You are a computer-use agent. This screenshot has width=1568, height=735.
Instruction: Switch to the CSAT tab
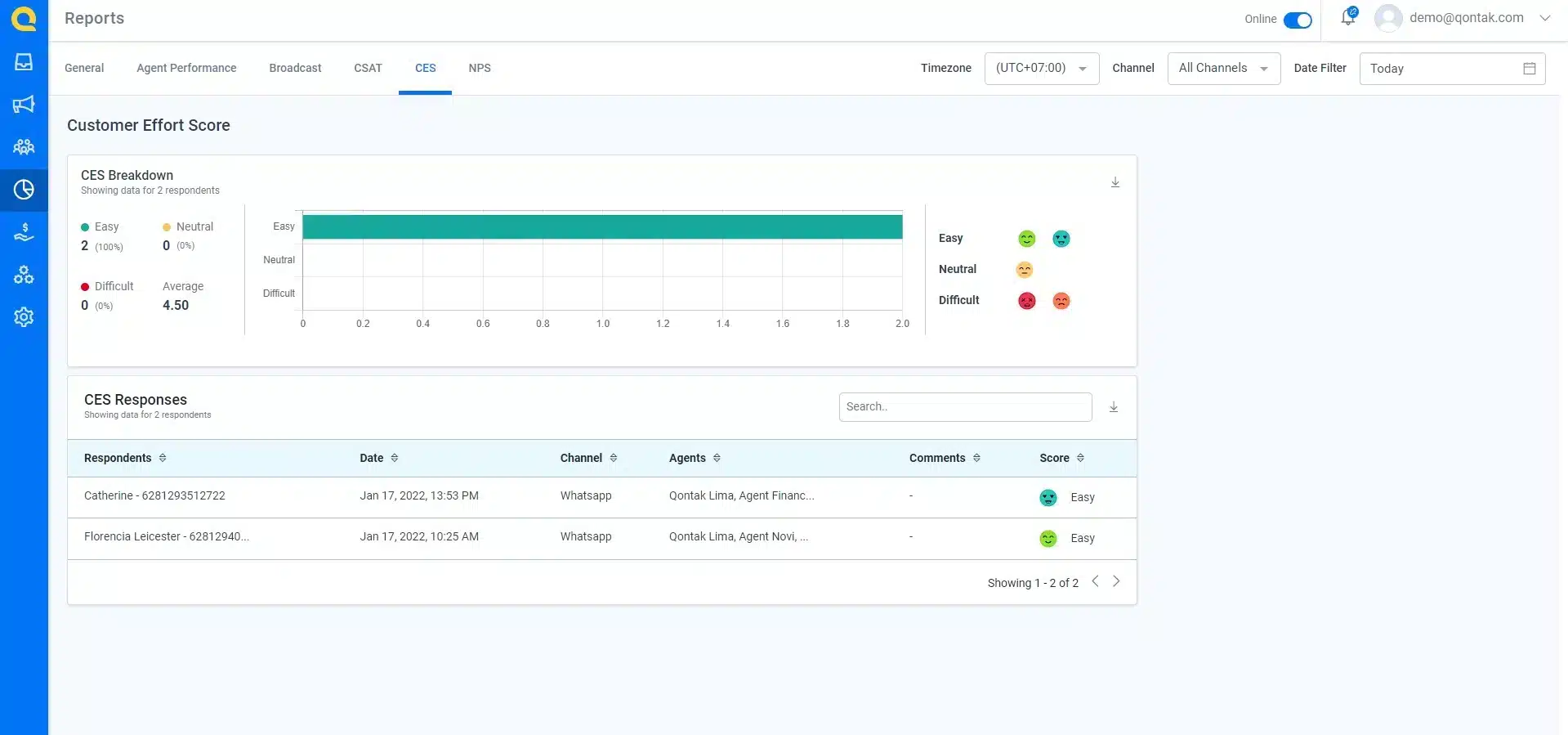368,68
